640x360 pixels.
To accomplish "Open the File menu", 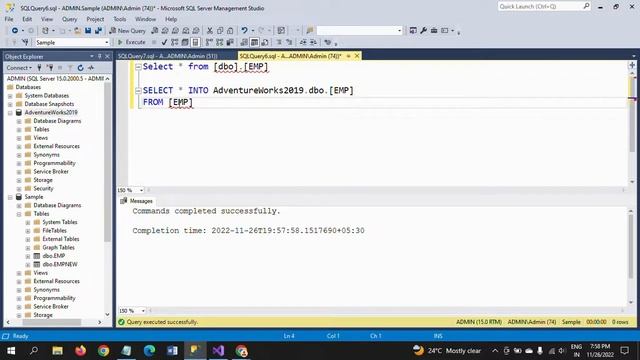I will pyautogui.click(x=9, y=19).
